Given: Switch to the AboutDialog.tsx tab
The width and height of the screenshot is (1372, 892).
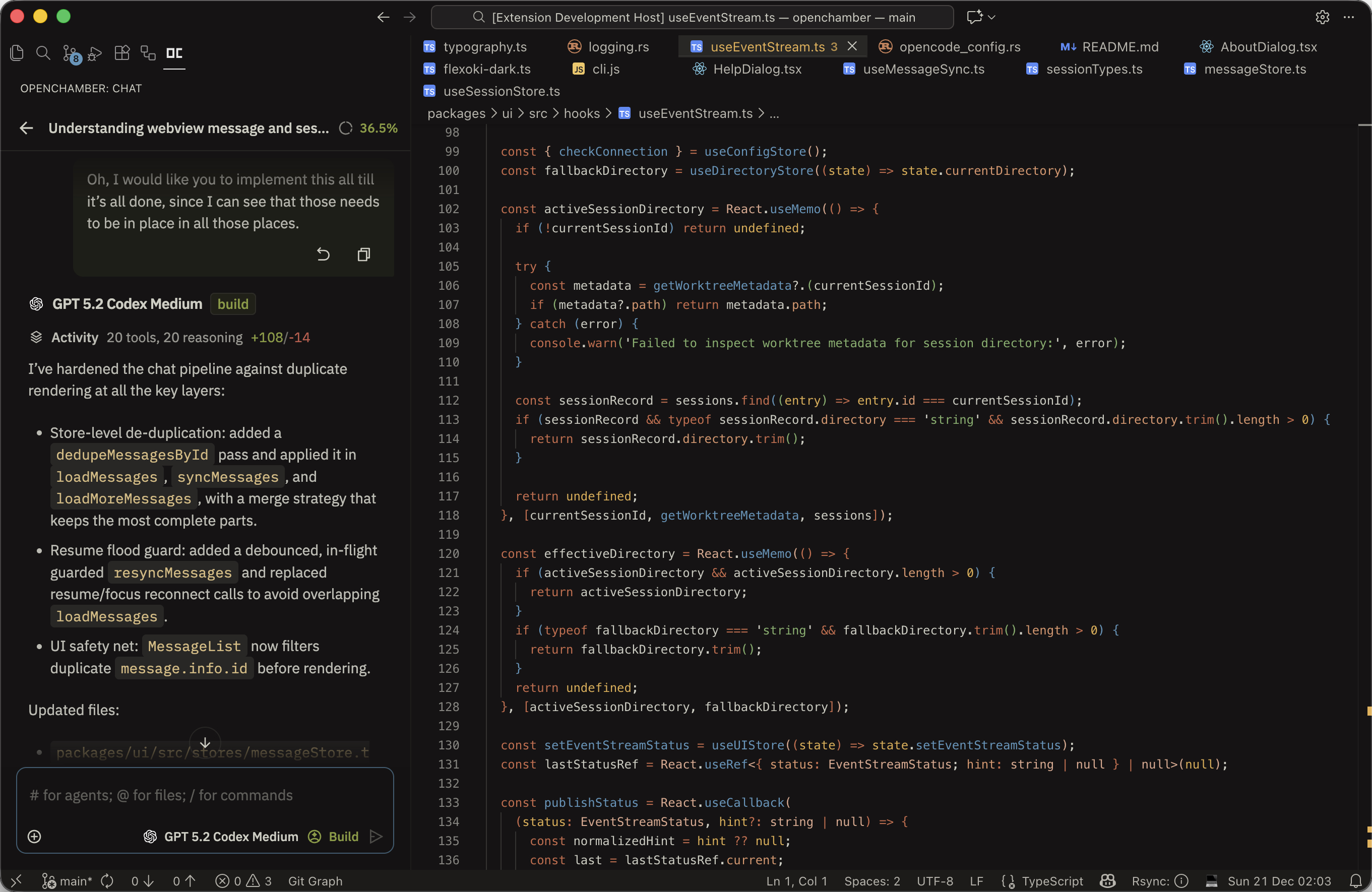Looking at the screenshot, I should coord(1258,47).
